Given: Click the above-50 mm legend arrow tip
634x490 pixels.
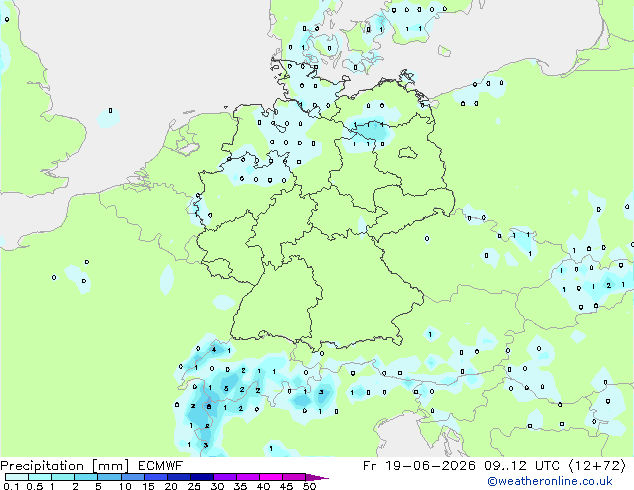Looking at the screenshot, I should point(317,477).
